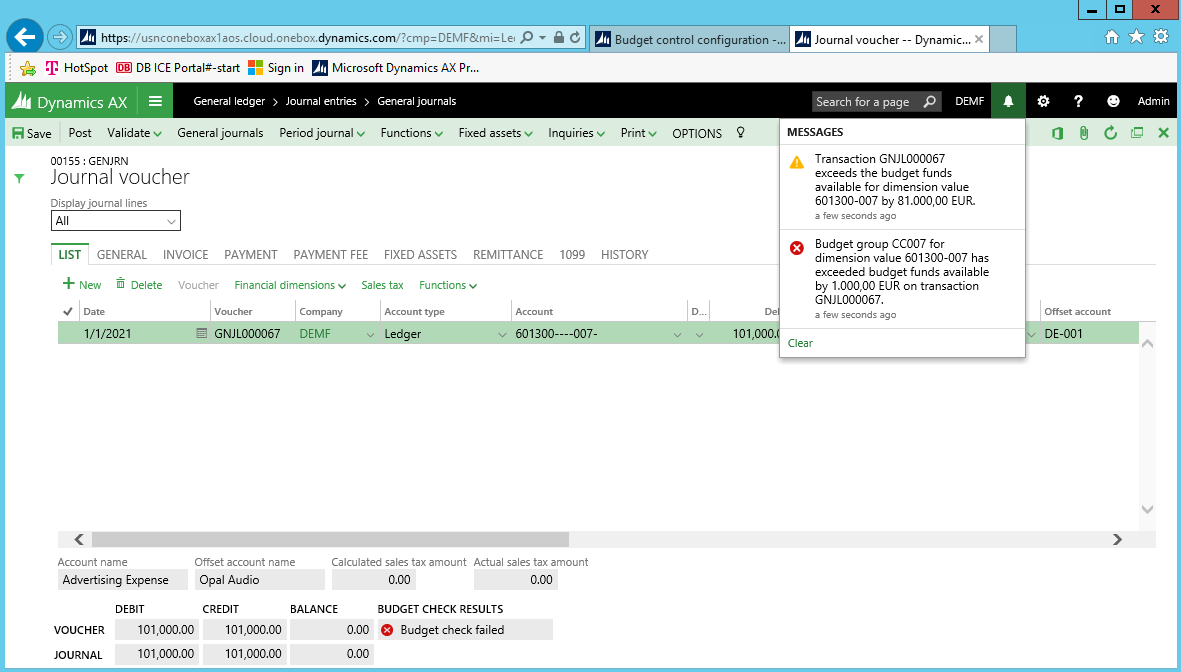This screenshot has width=1181, height=672.
Task: Click the horizontal scrollbar of the grid
Action: (x=330, y=539)
